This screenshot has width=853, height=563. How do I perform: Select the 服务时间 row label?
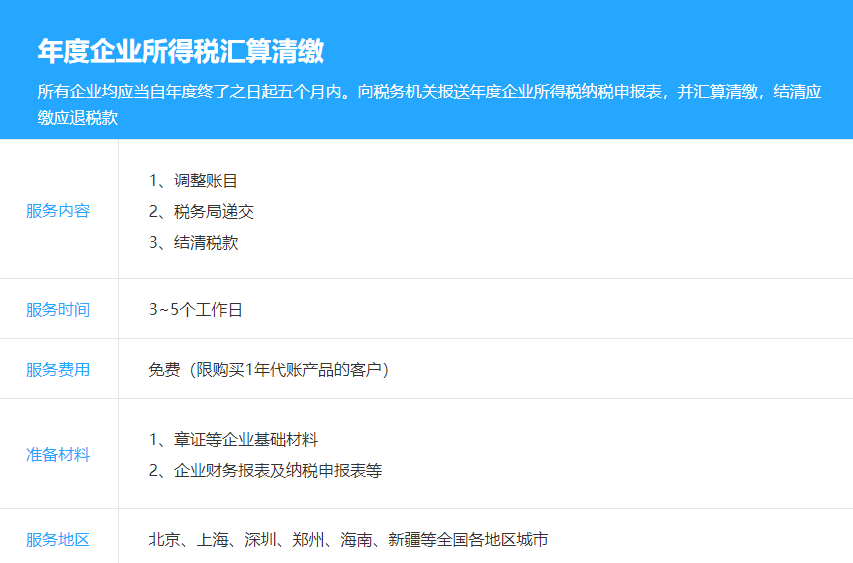click(x=58, y=310)
